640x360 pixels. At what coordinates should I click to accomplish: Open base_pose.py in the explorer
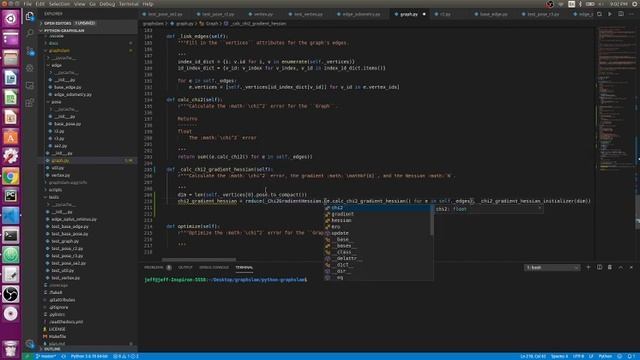point(68,124)
